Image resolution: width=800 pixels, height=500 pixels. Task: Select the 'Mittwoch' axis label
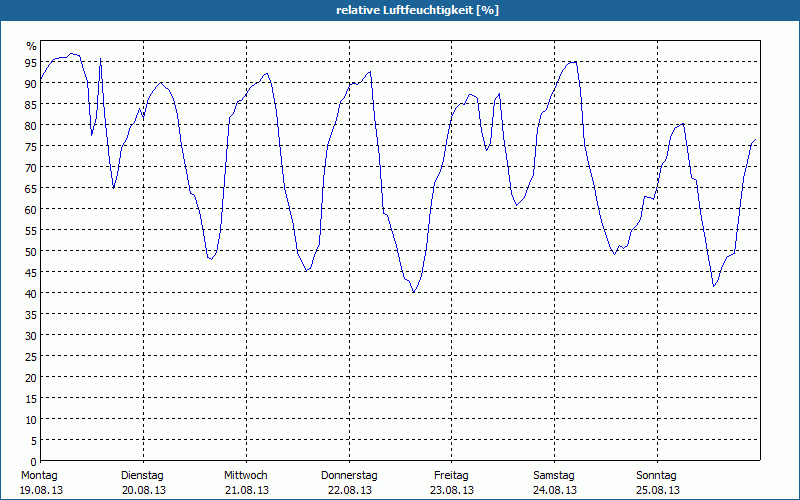click(x=245, y=476)
